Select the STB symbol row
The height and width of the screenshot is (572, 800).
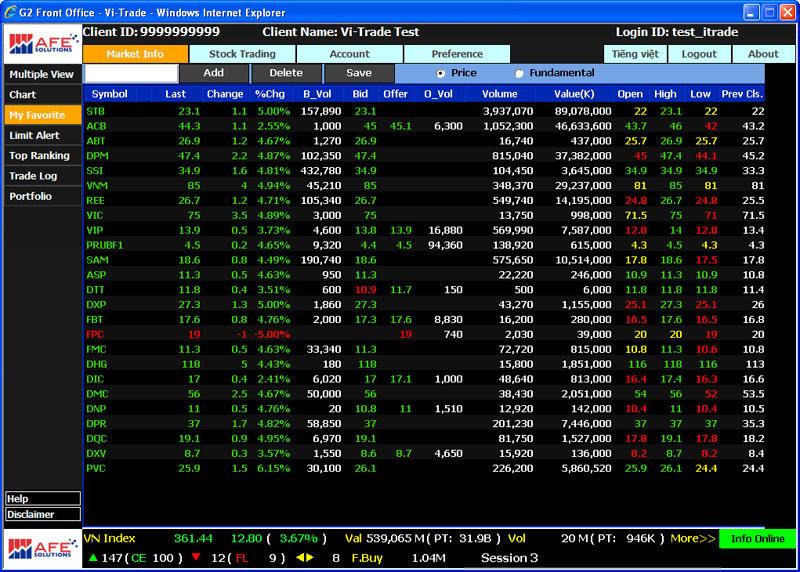(424, 111)
